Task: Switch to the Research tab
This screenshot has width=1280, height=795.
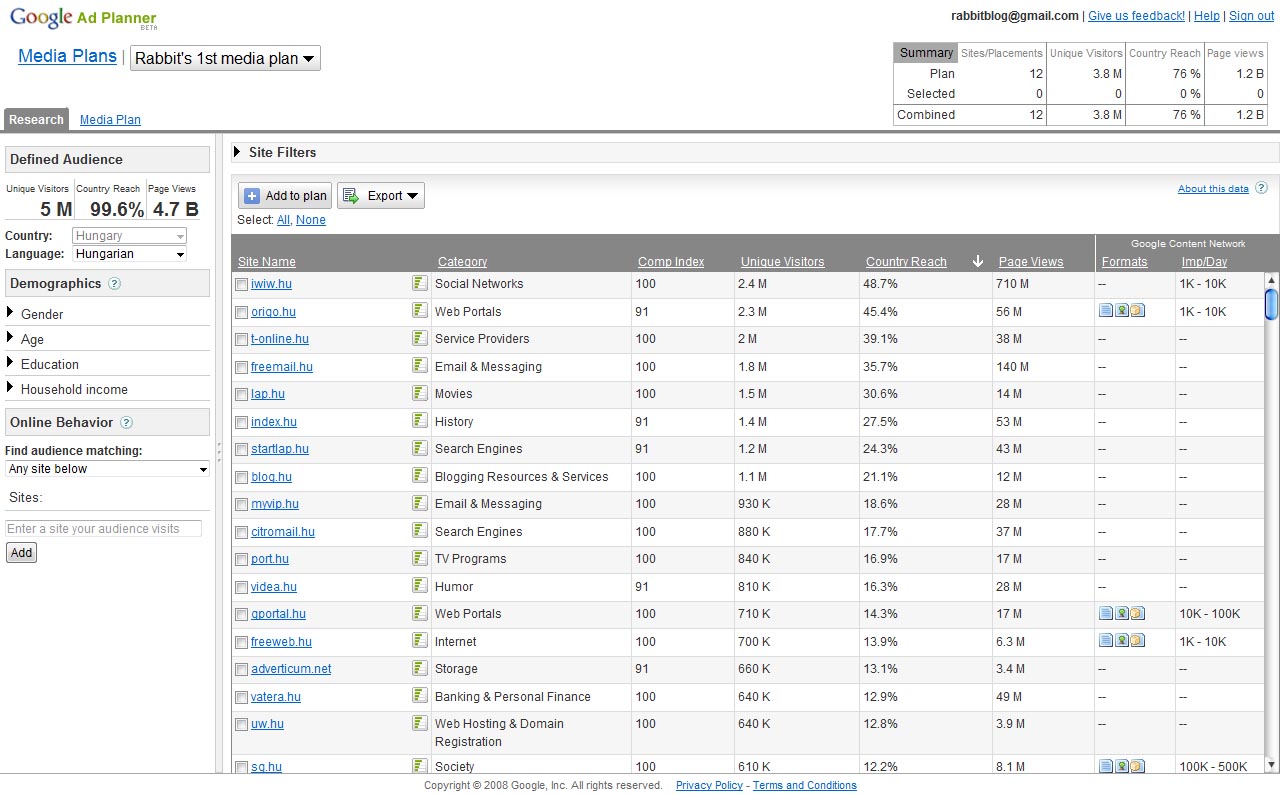Action: point(36,120)
